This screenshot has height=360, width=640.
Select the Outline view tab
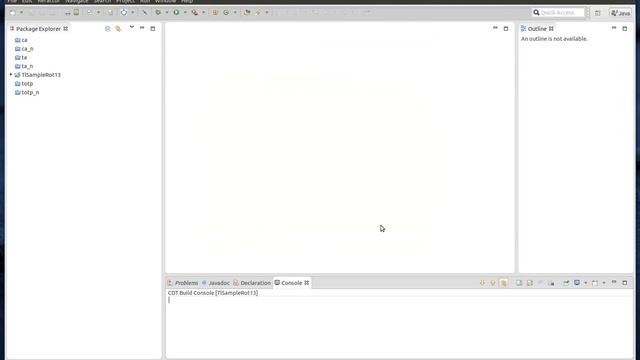tap(537, 29)
